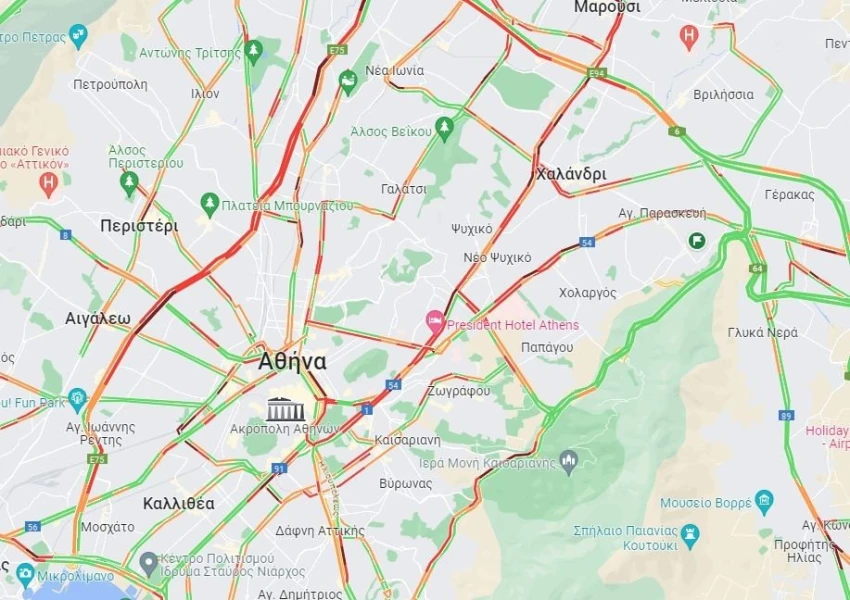This screenshot has width=850, height=600.
Task: Select the Σπήλαιο Παιανίας Κουτούκι marker
Action: pyautogui.click(x=690, y=536)
